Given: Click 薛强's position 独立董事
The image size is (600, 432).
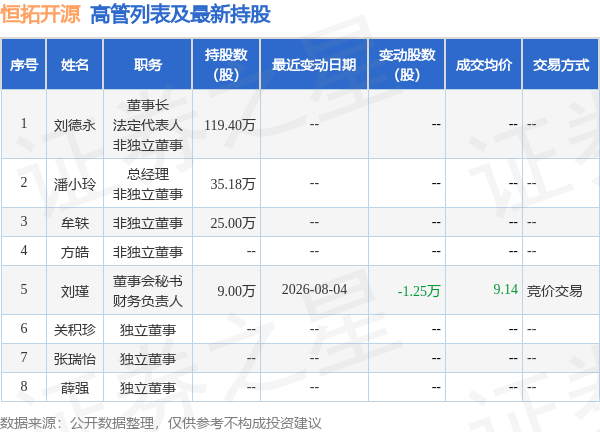Looking at the screenshot, I should click(x=148, y=388).
